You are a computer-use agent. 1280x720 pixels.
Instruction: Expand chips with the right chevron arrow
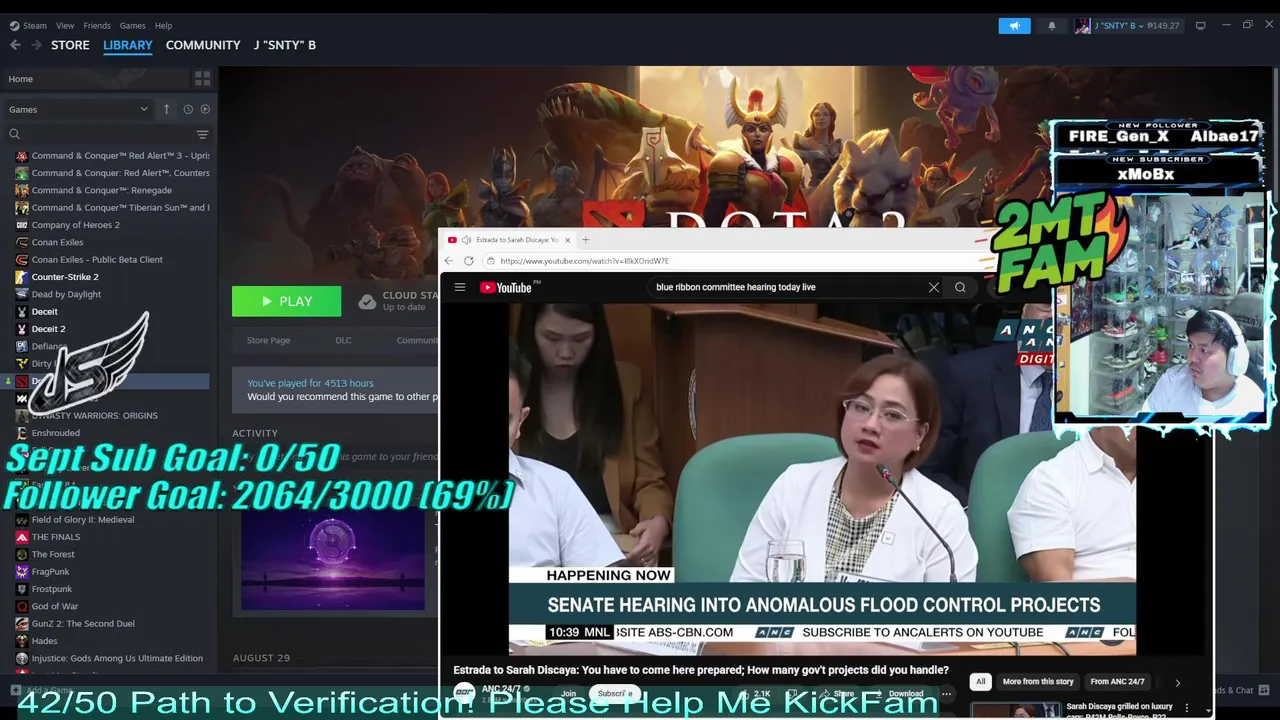(1177, 683)
